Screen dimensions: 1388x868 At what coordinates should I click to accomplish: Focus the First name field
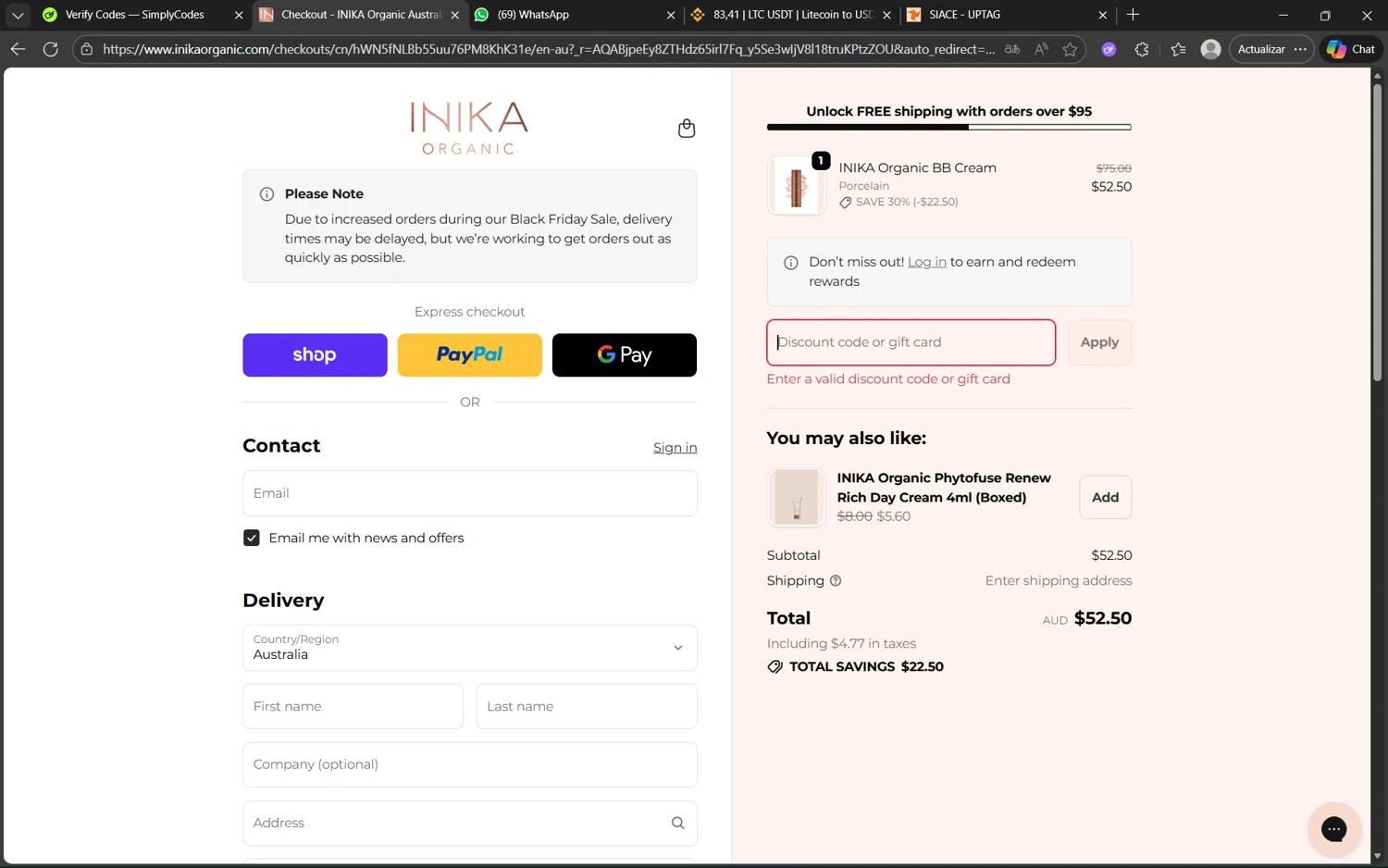353,707
